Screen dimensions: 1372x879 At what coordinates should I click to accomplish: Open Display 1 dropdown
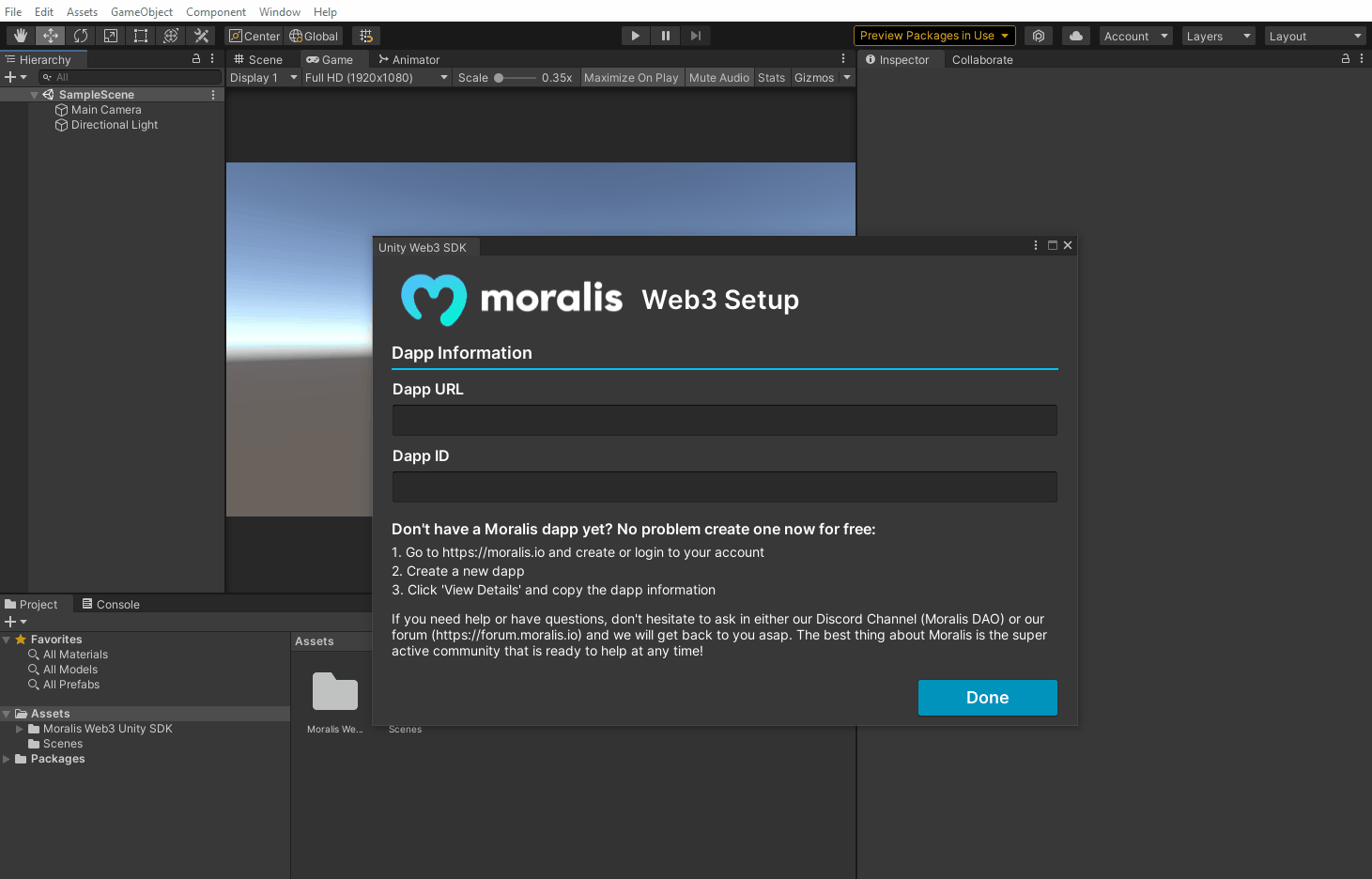[264, 78]
